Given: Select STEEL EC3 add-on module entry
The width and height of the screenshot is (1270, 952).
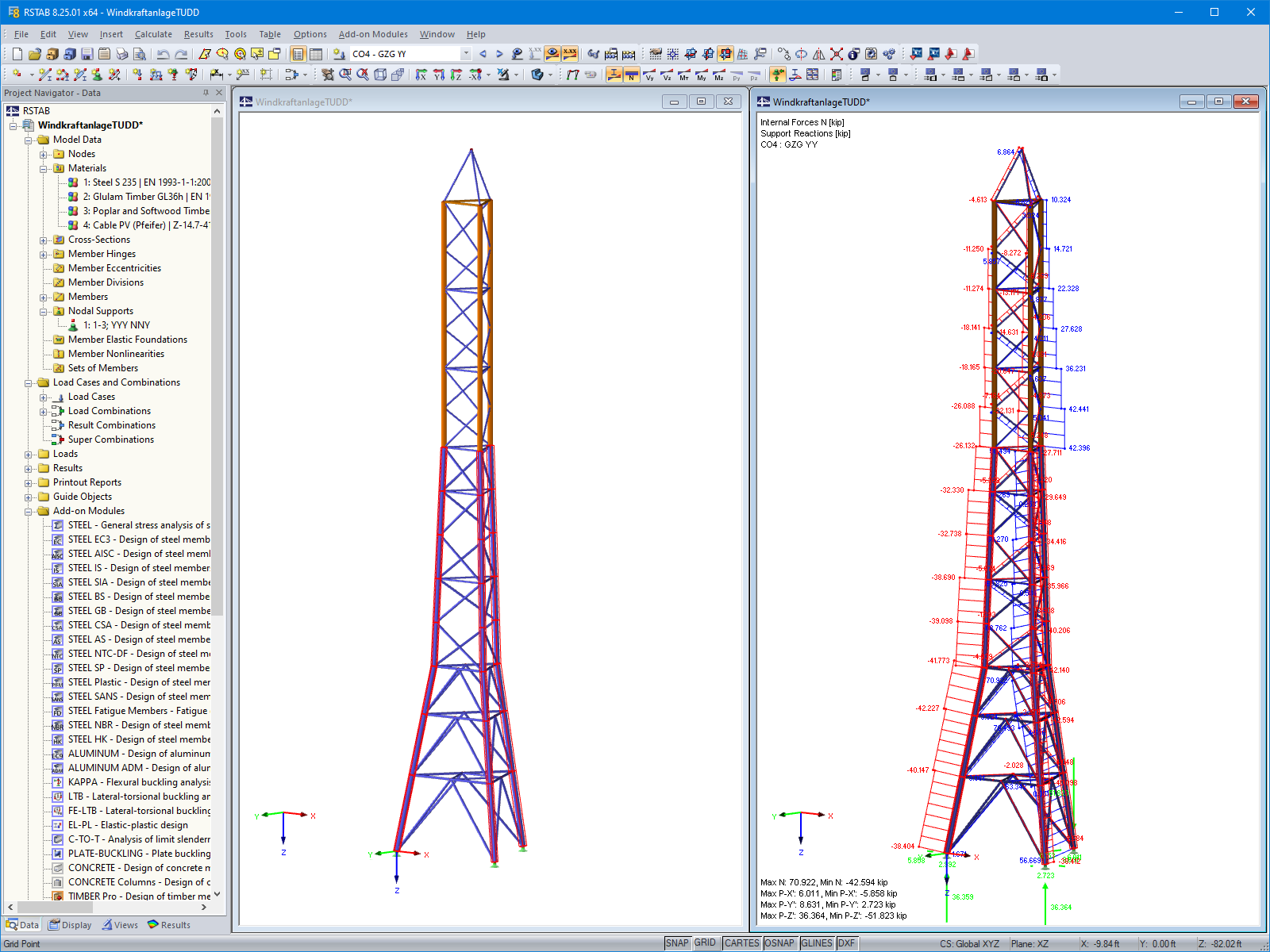Looking at the screenshot, I should pos(138,539).
